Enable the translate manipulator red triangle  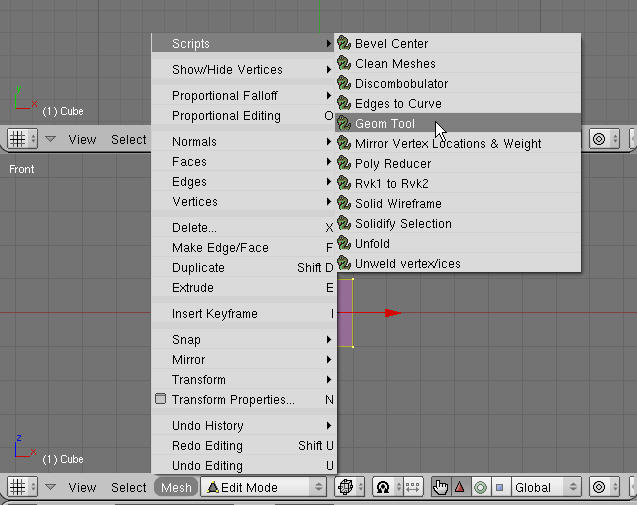460,487
